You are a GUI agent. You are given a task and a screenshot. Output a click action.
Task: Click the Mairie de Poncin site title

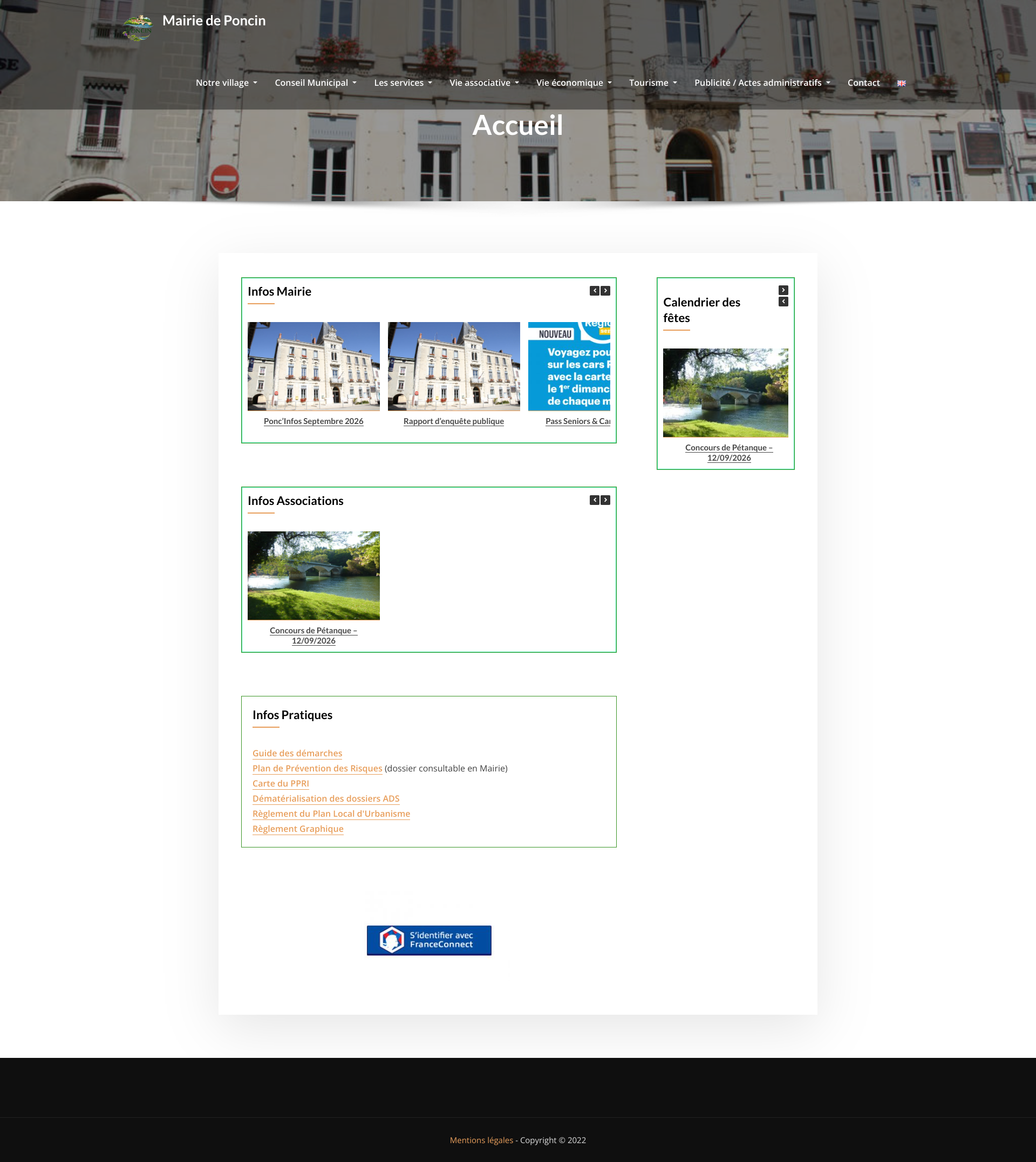(214, 20)
